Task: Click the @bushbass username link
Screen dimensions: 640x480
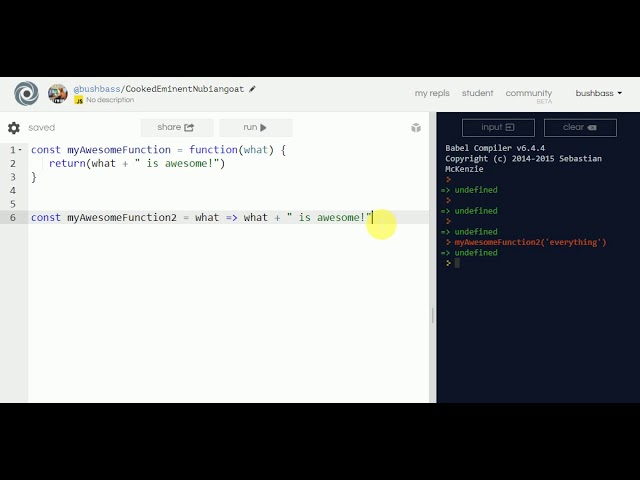Action: point(97,89)
